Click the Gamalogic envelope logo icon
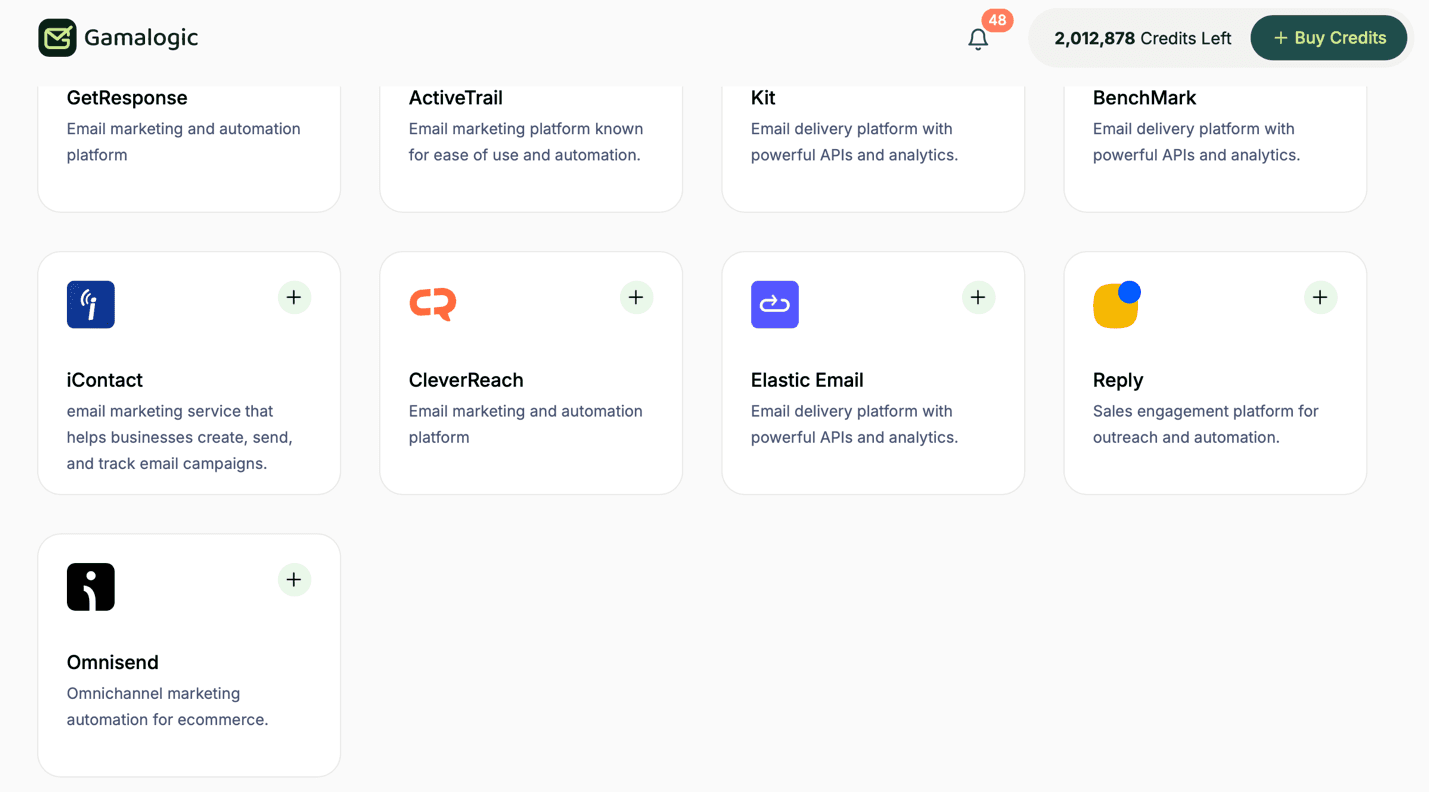 click(57, 38)
